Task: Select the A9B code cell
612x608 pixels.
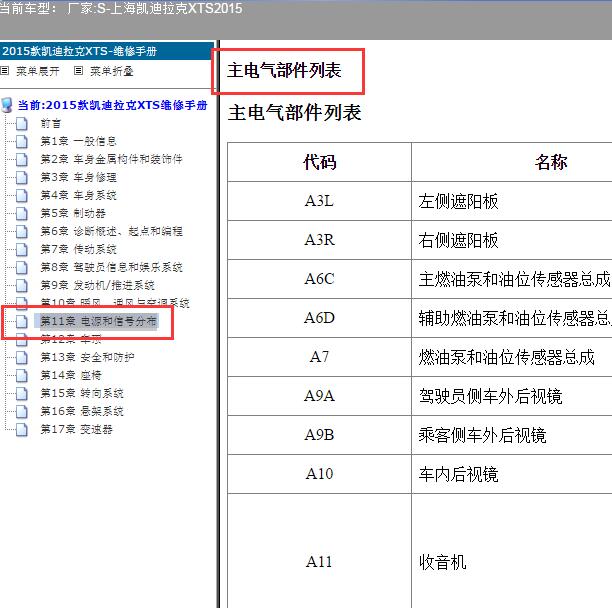Action: [x=319, y=435]
